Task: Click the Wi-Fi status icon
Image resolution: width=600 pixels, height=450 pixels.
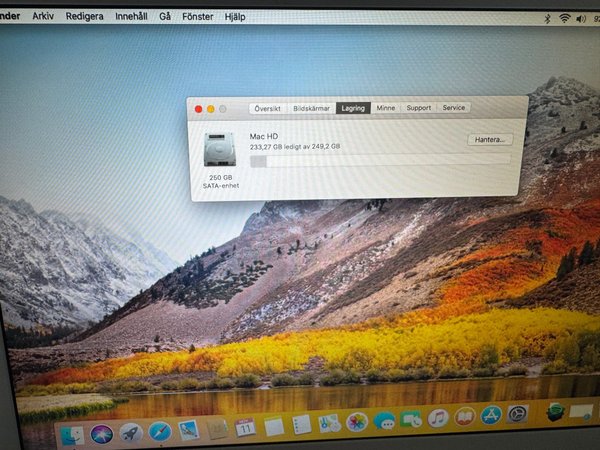Action: click(x=564, y=18)
